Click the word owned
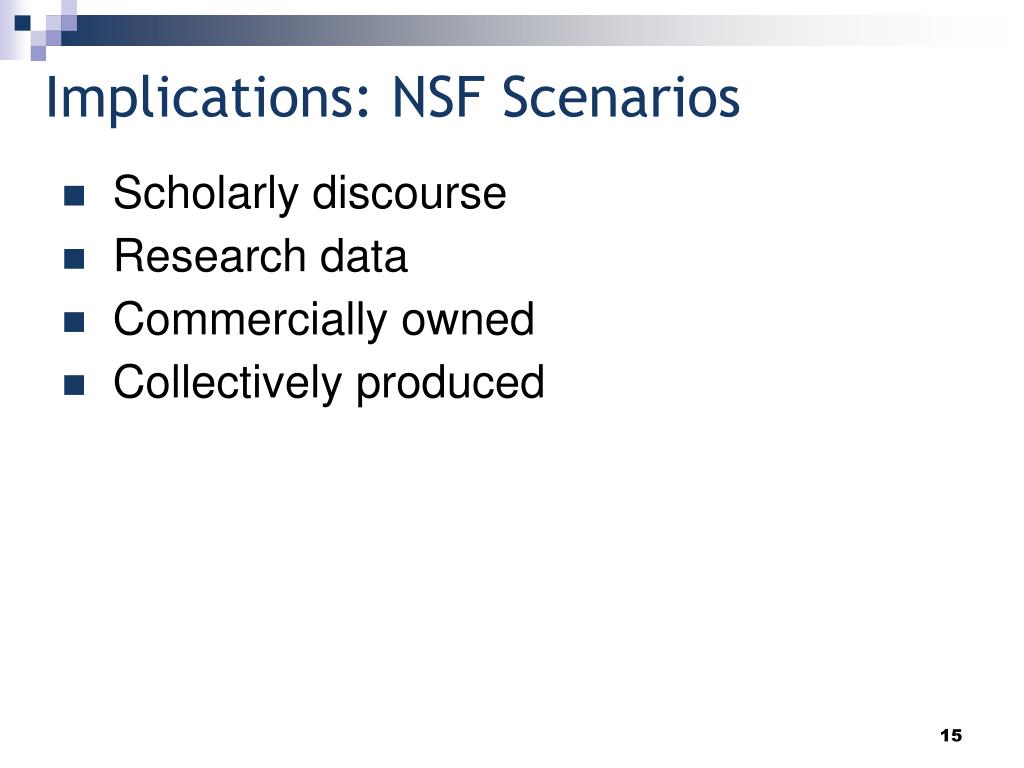This screenshot has height=768, width=1024. 468,319
